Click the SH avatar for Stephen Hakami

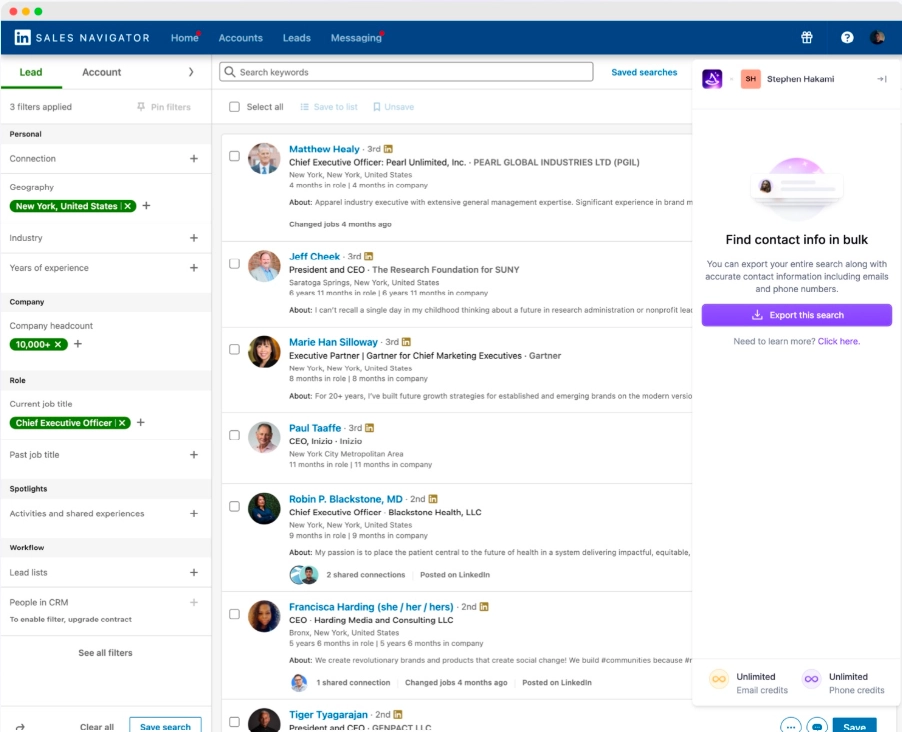[751, 79]
